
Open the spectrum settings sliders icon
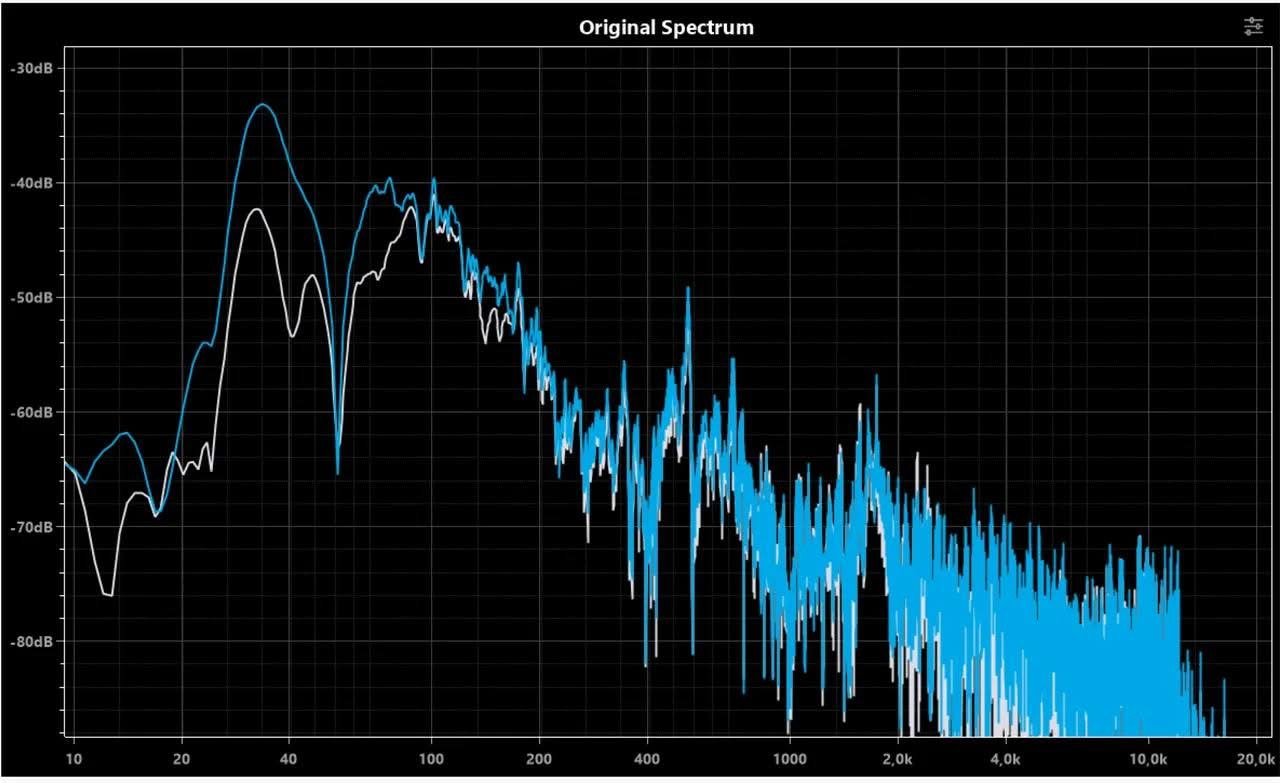1253,27
